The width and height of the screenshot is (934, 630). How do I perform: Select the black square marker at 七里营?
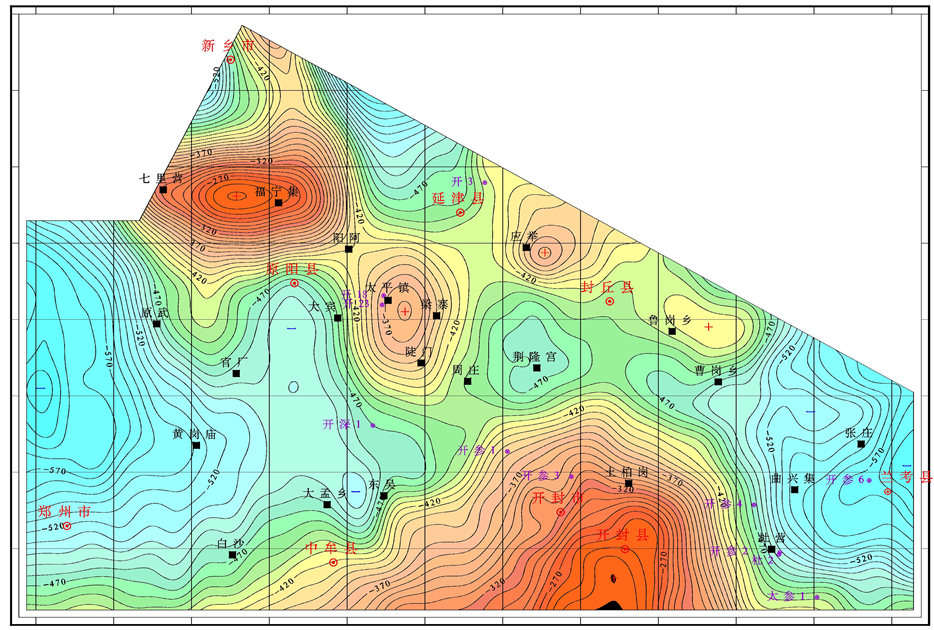163,190
